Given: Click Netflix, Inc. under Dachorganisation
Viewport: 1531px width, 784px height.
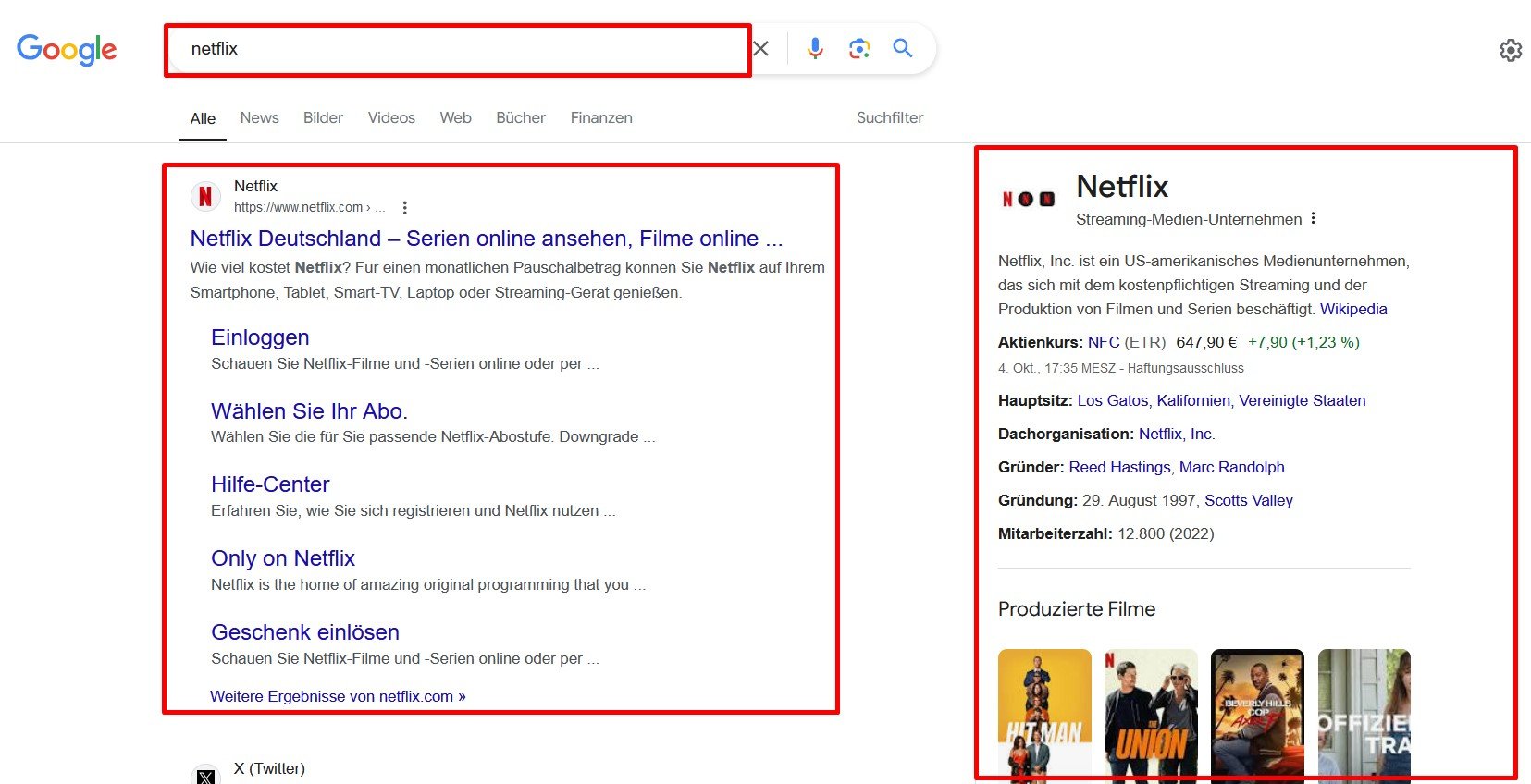Looking at the screenshot, I should [x=1177, y=434].
